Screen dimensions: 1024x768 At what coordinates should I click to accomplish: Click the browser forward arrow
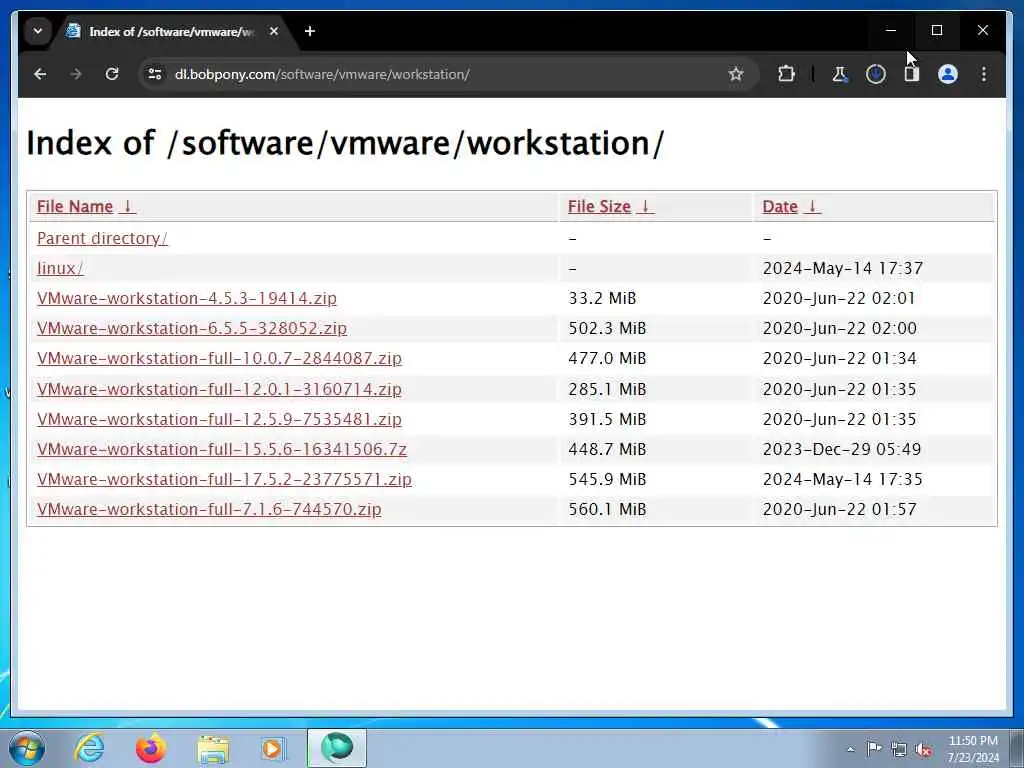[x=76, y=74]
